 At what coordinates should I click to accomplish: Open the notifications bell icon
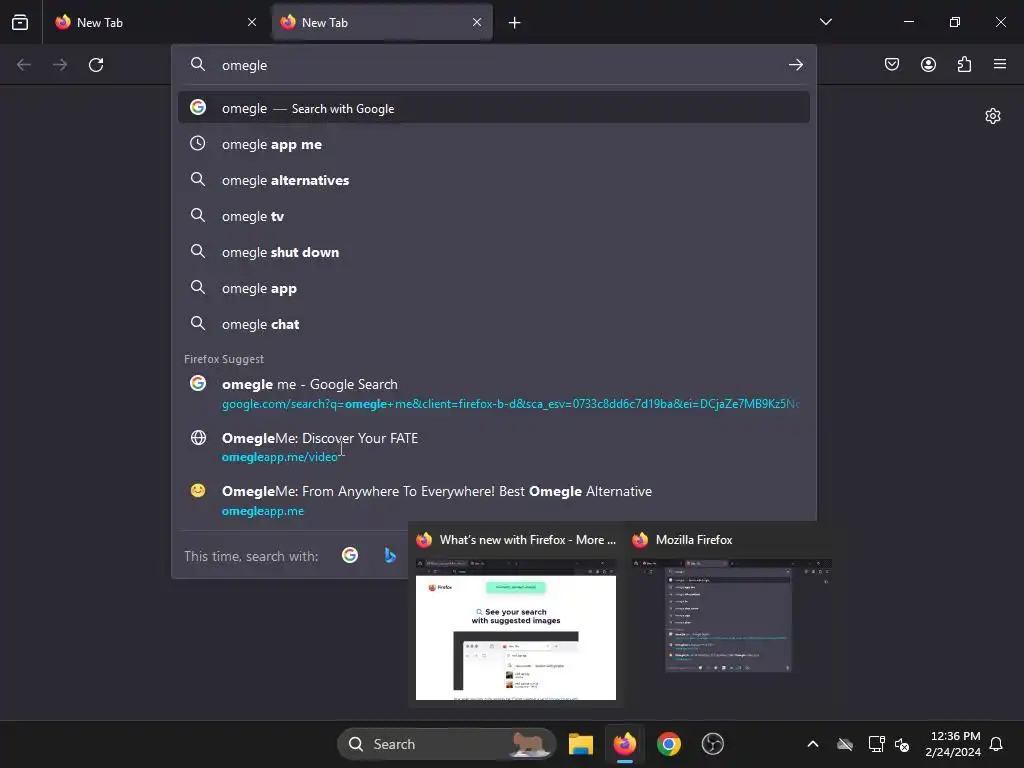click(x=996, y=744)
